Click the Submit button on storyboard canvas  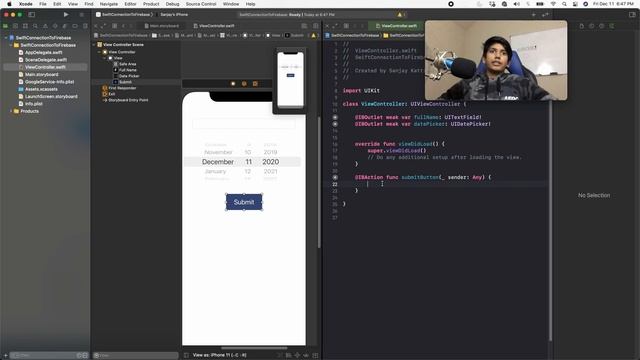click(x=244, y=202)
